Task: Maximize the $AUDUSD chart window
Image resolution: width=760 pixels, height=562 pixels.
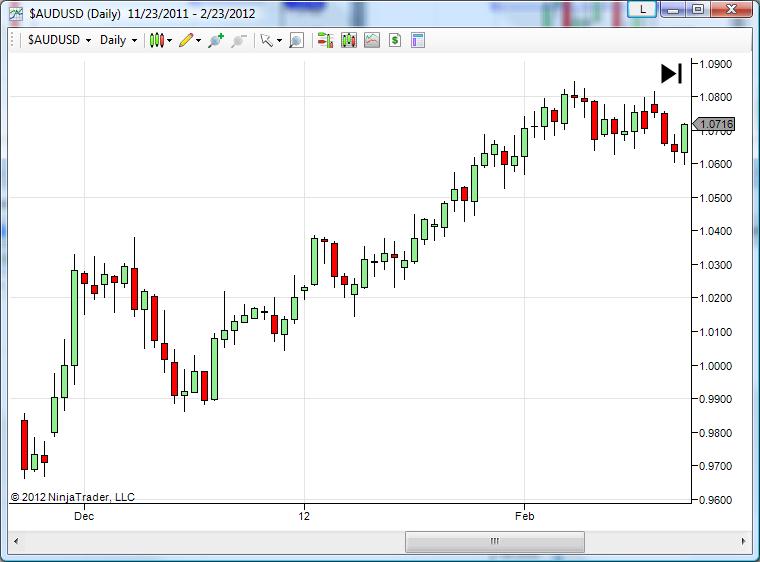Action: [698, 9]
